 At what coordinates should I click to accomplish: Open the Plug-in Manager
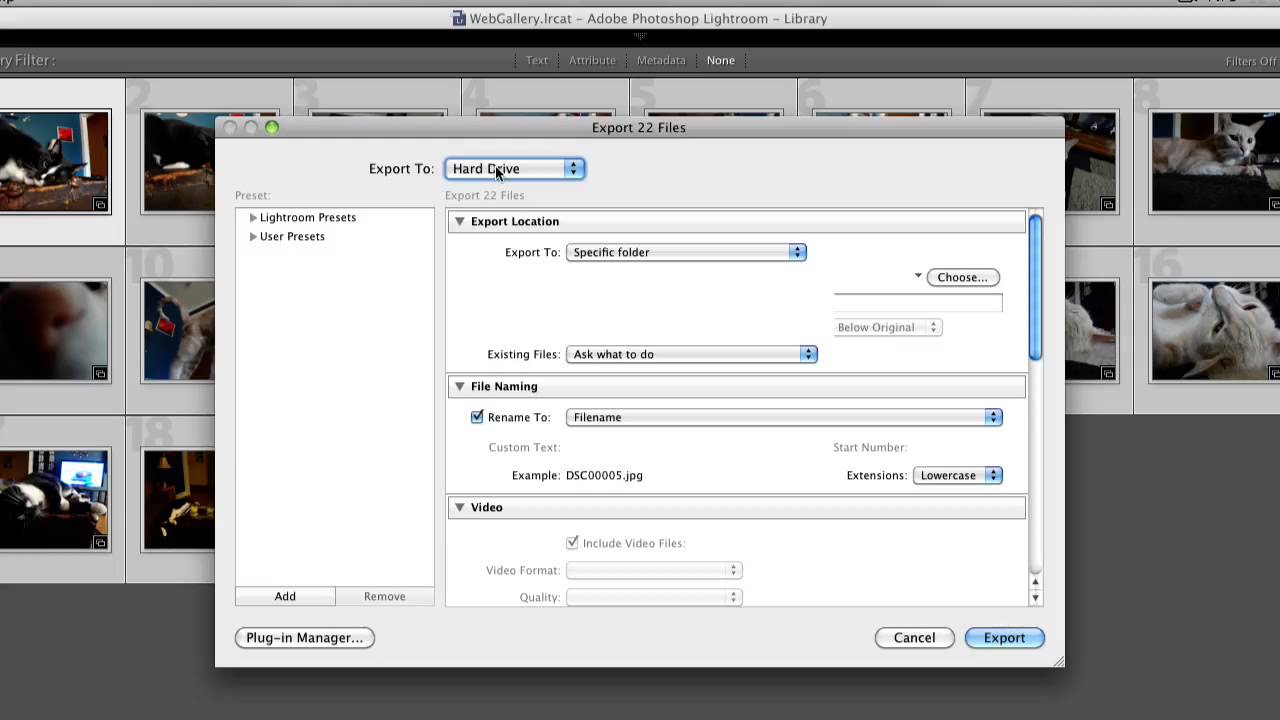point(305,638)
